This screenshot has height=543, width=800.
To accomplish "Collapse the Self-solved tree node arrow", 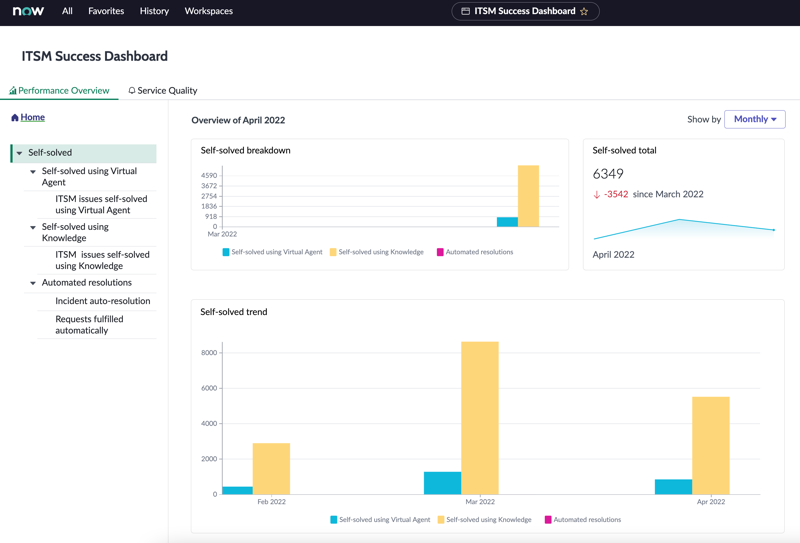I will 19,153.
